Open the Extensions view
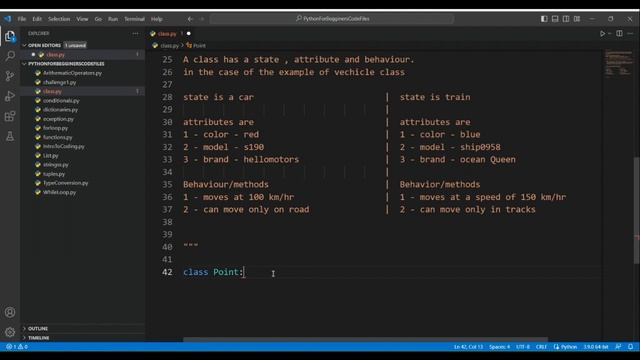640x360 pixels. [x=10, y=117]
